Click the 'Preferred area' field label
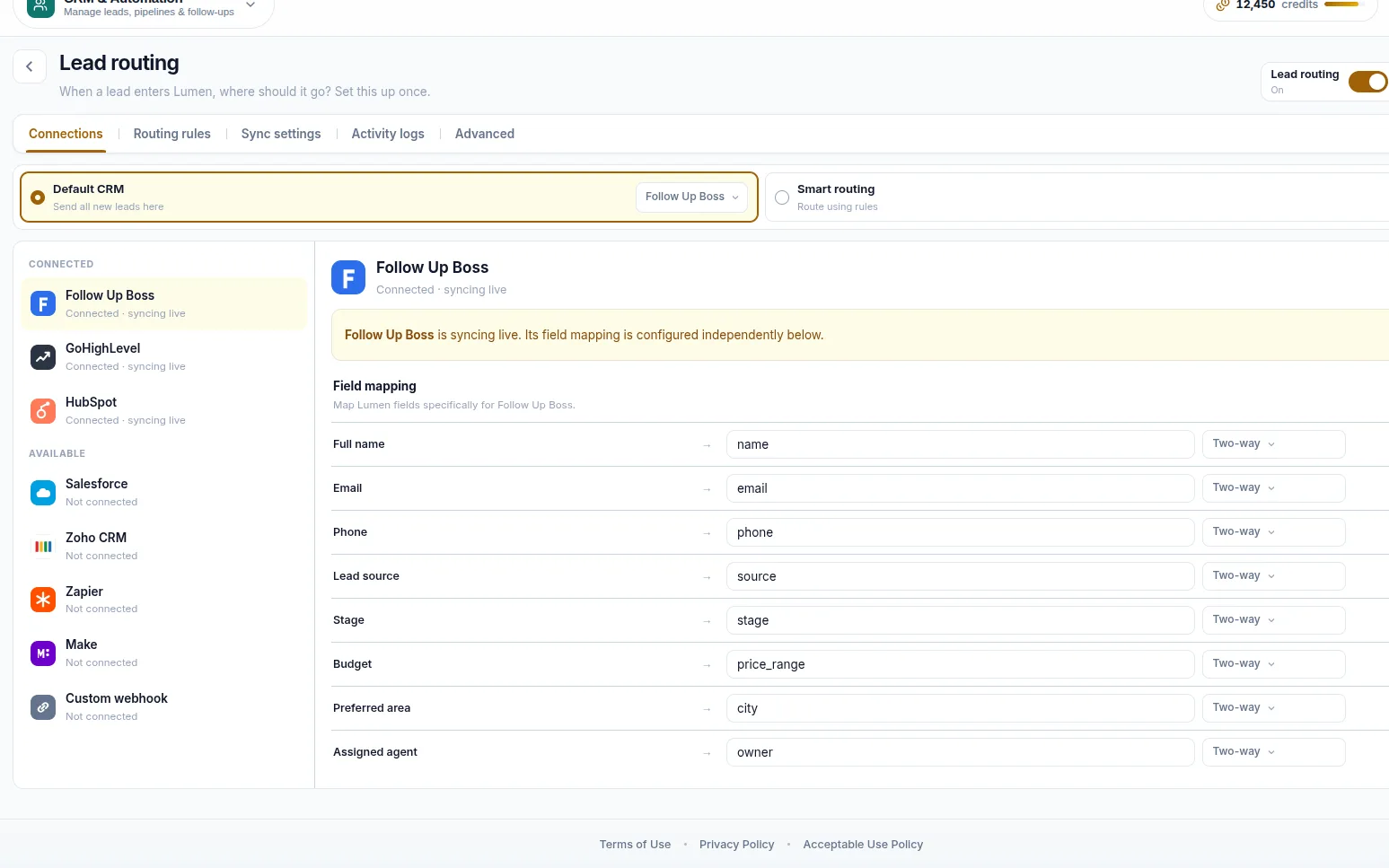1389x868 pixels. tap(372, 708)
